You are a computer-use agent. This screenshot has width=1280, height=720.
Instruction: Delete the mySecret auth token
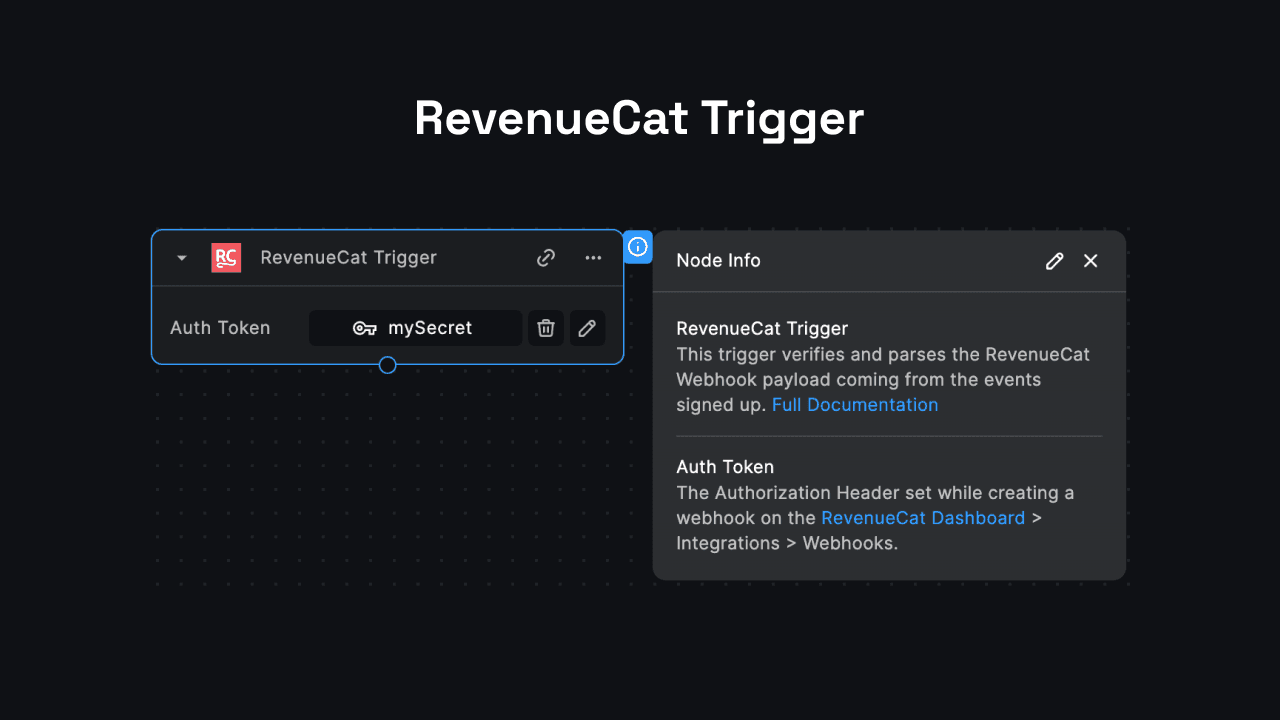(x=546, y=328)
